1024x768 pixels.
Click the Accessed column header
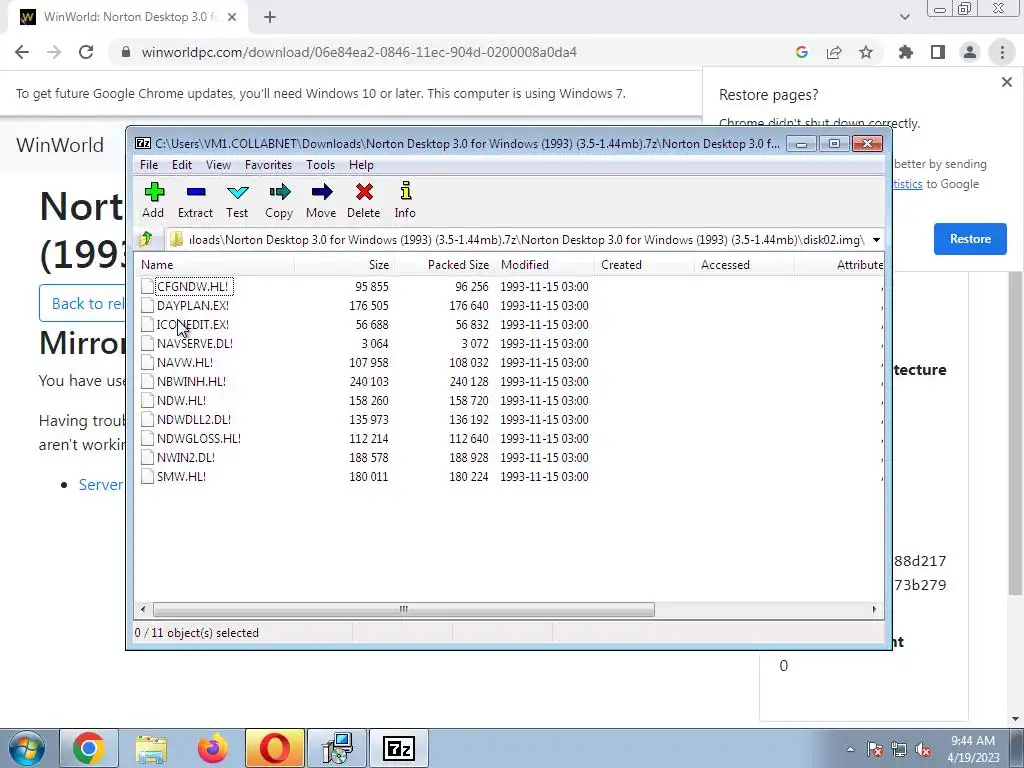(744, 264)
